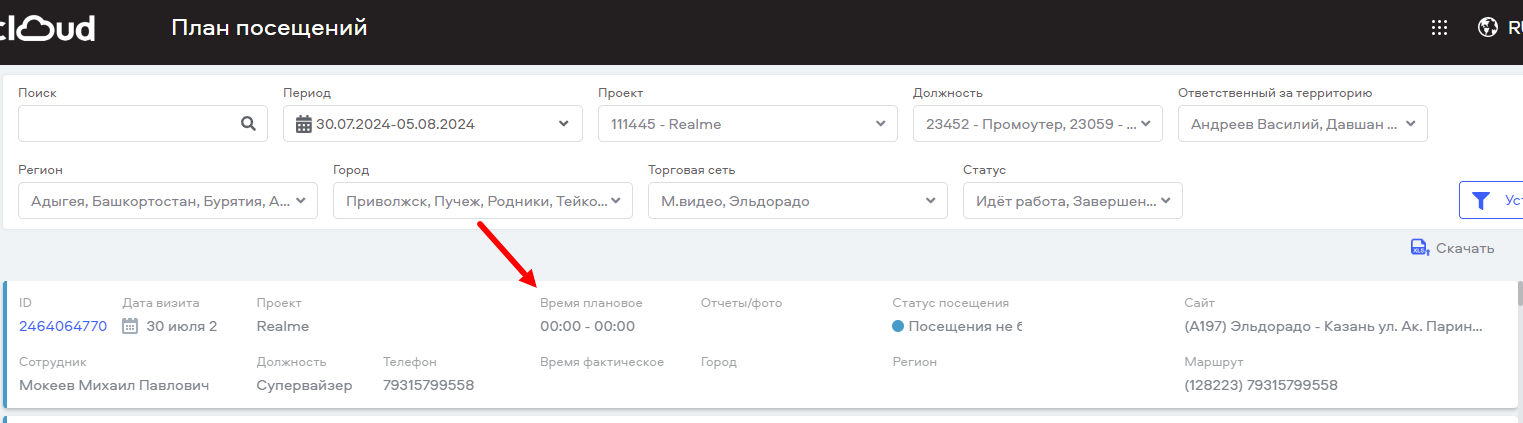Click the search magnifier icon
This screenshot has height=423, width=1523.
pyautogui.click(x=248, y=124)
